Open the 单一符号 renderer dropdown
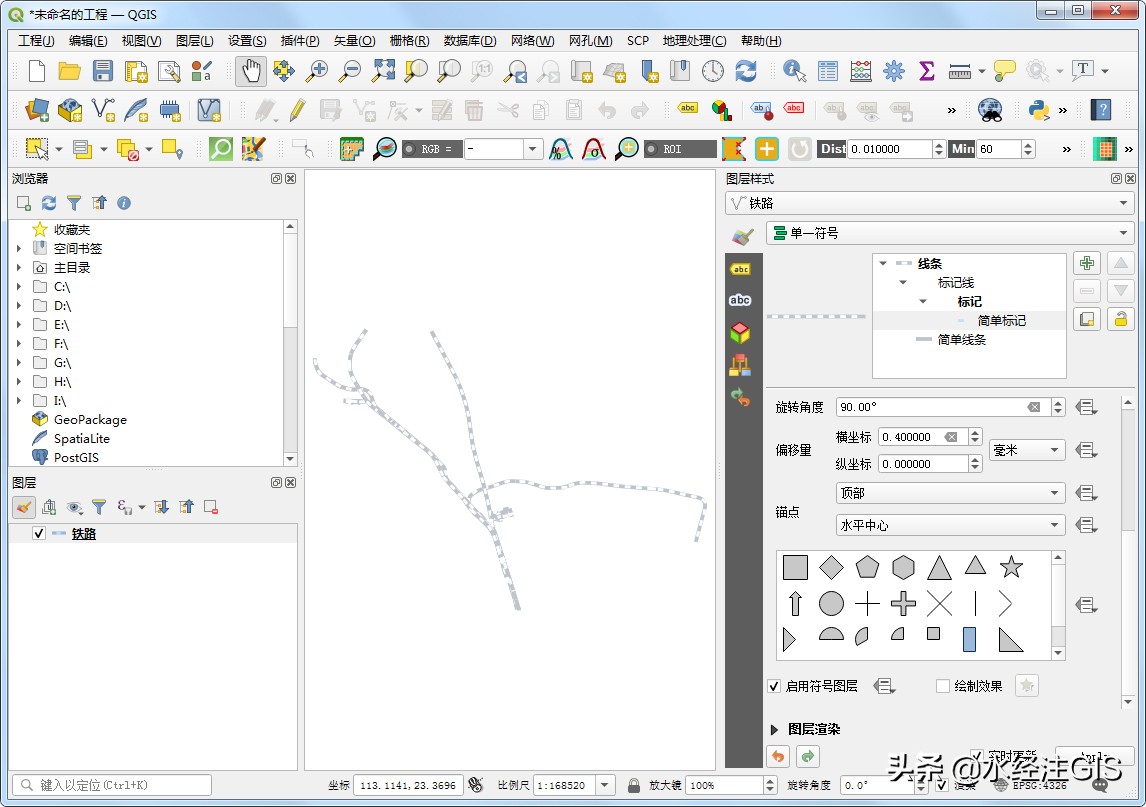The width and height of the screenshot is (1146, 807). point(930,233)
